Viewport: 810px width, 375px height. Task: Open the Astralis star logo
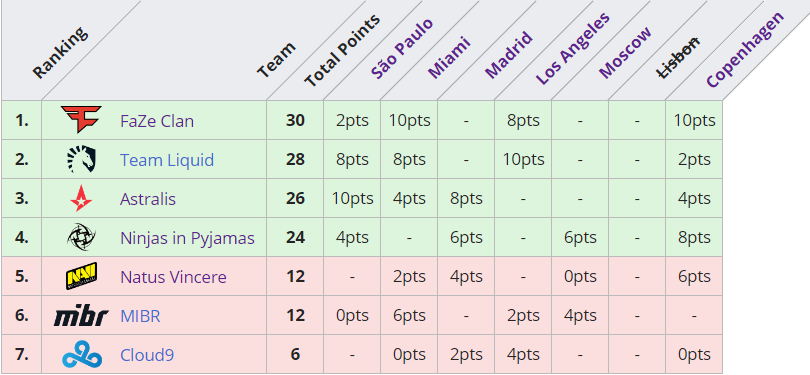81,199
